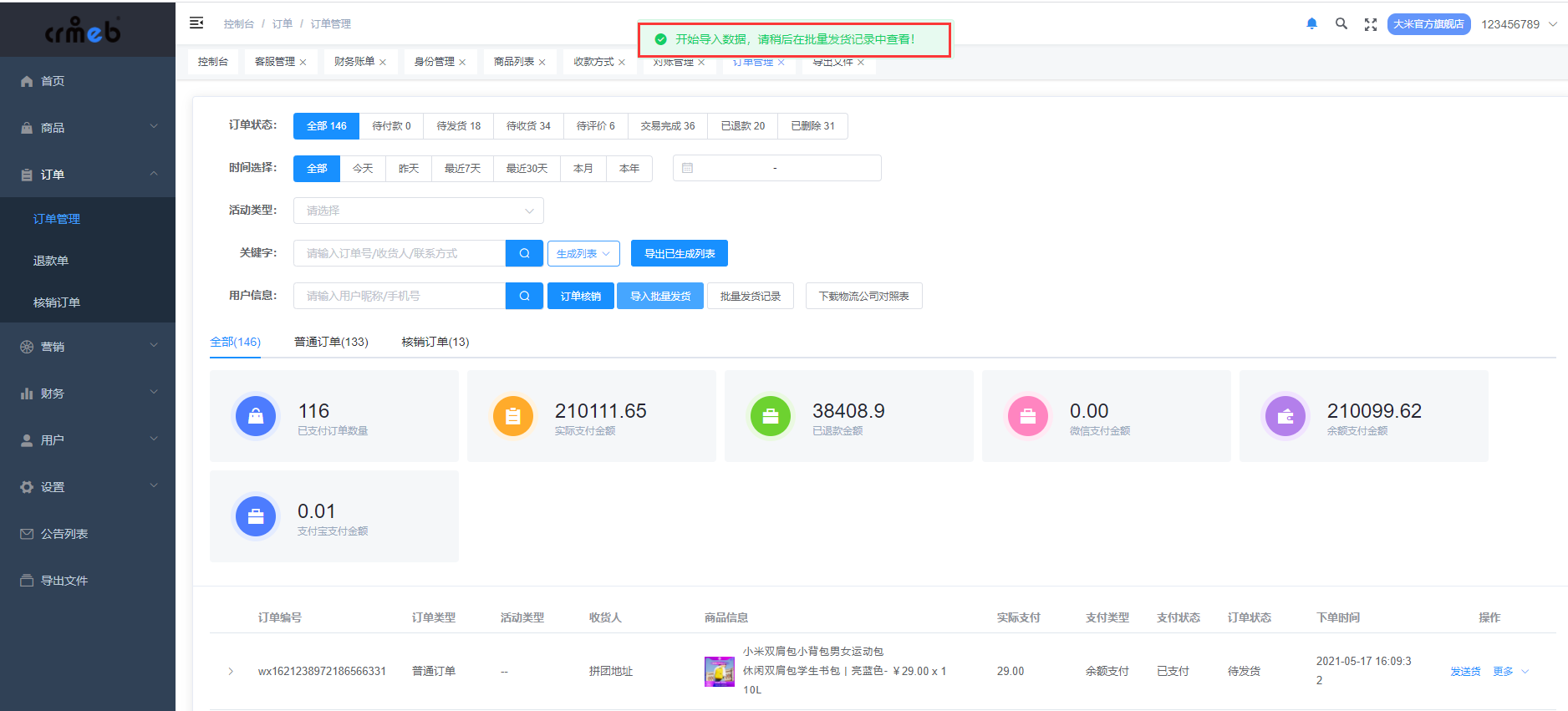
Task: Focus the 订单号 keyword input field
Action: point(400,253)
